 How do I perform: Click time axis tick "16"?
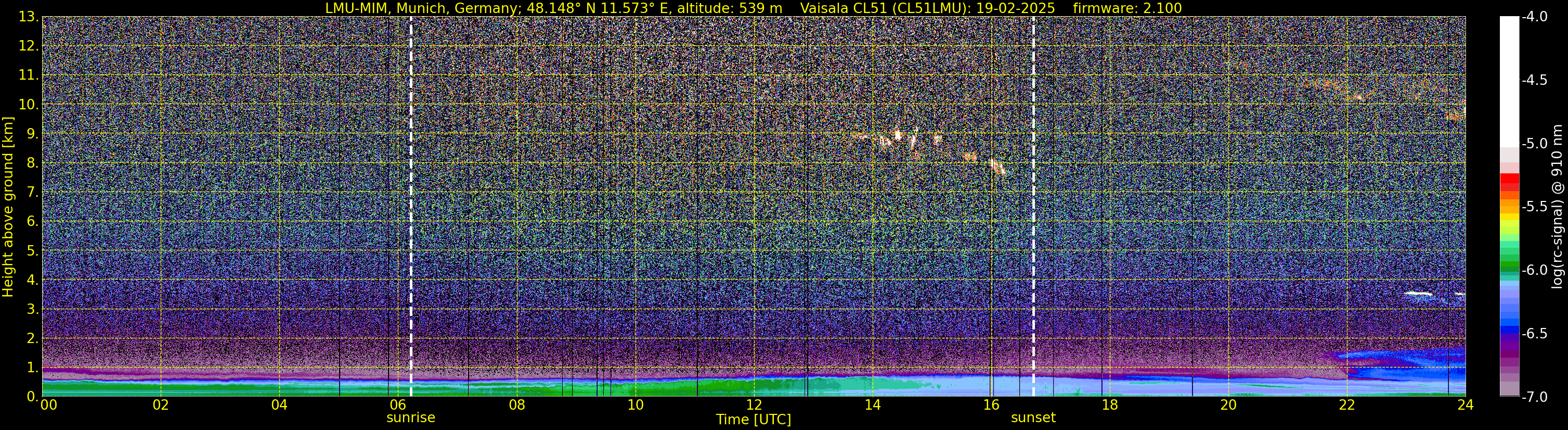click(x=991, y=405)
